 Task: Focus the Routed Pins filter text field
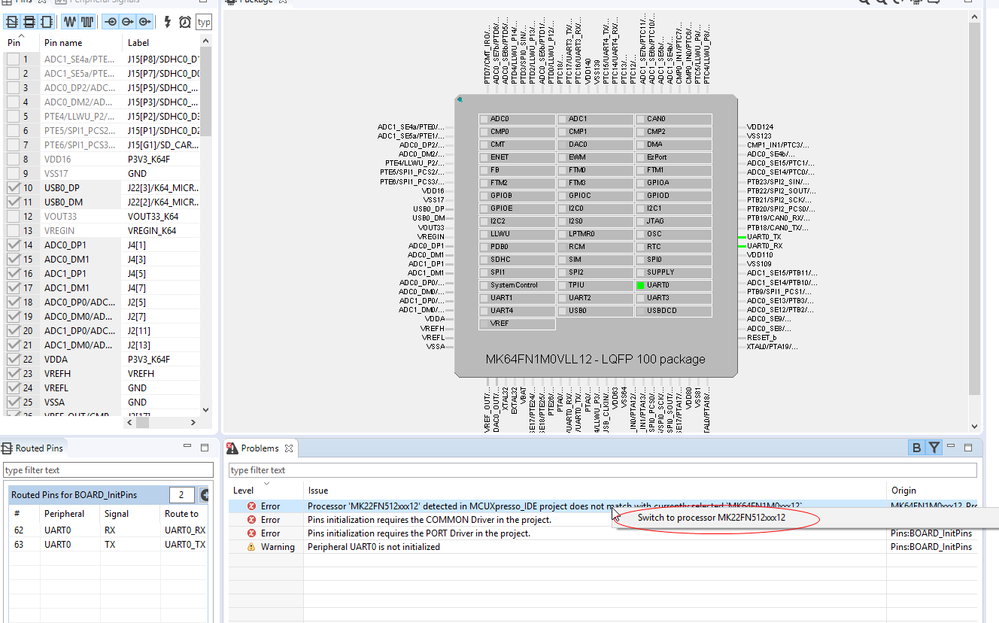click(108, 470)
